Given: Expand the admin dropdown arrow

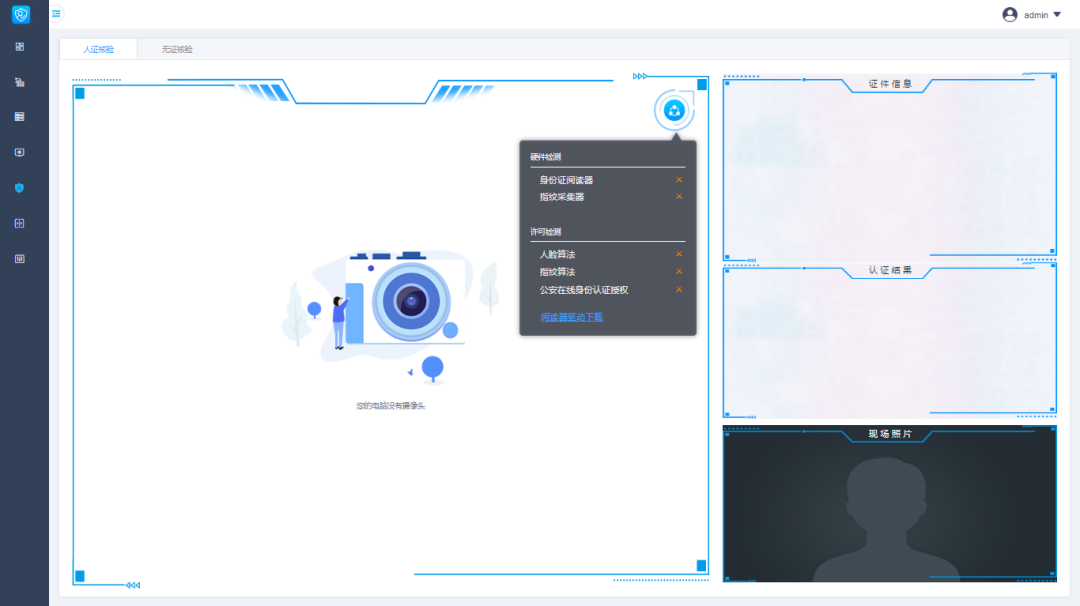Looking at the screenshot, I should pyautogui.click(x=1057, y=15).
